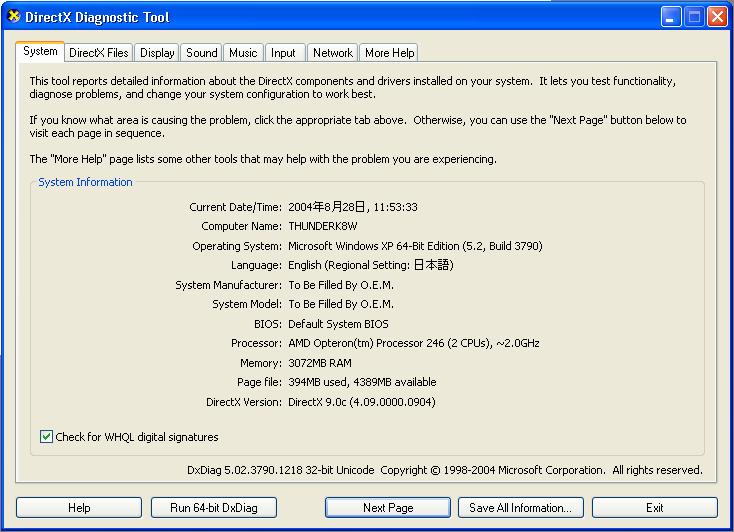The image size is (734, 532).
Task: Minimize the DirectX Diagnostic Tool window
Action: point(670,17)
